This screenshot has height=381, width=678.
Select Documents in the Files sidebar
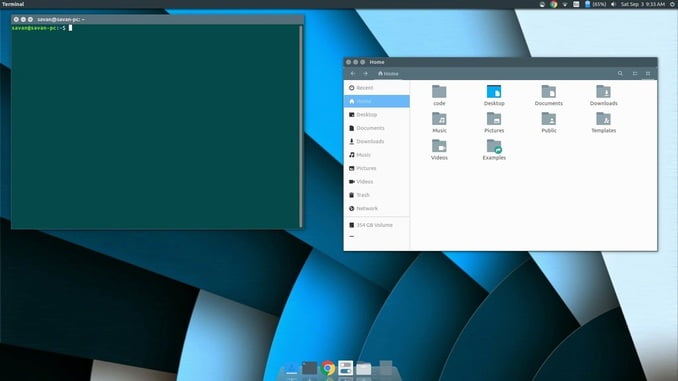click(x=377, y=128)
